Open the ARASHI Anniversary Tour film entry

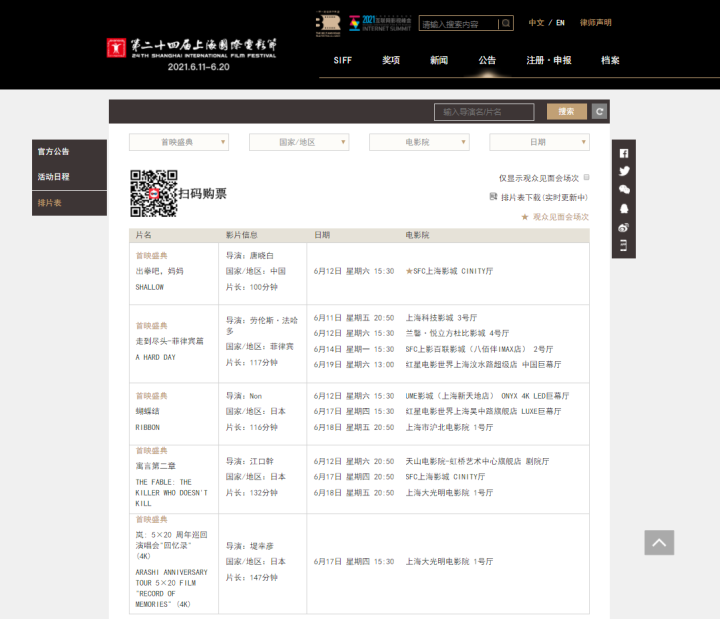tap(171, 588)
